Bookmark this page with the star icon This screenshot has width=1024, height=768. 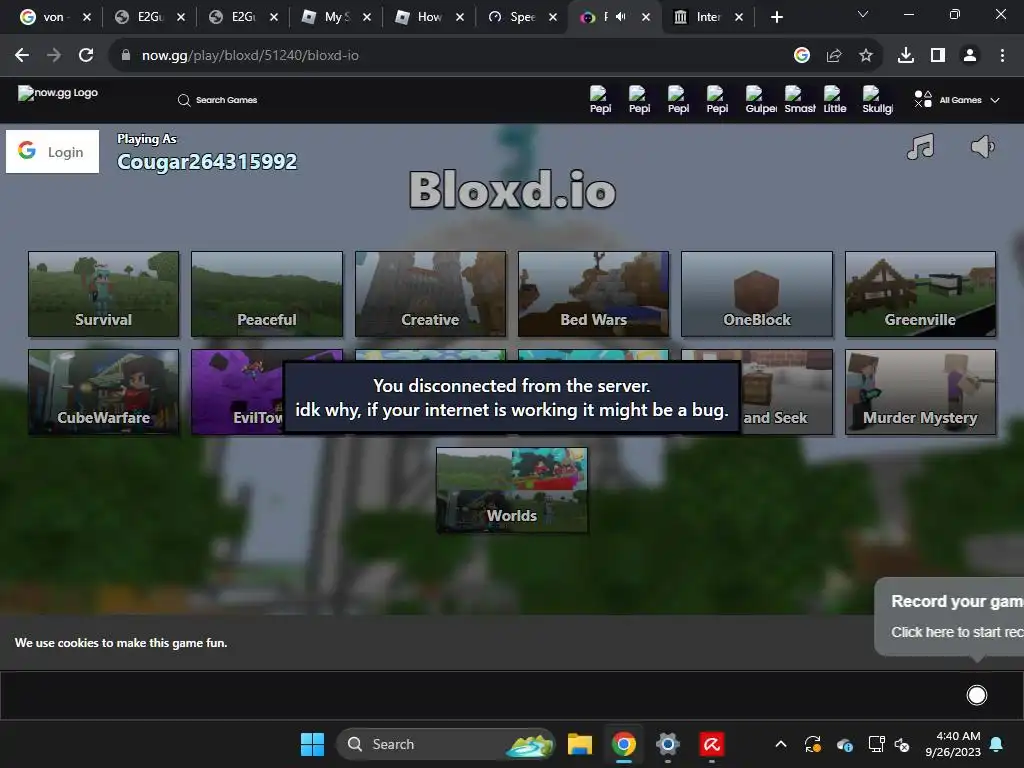pos(866,56)
